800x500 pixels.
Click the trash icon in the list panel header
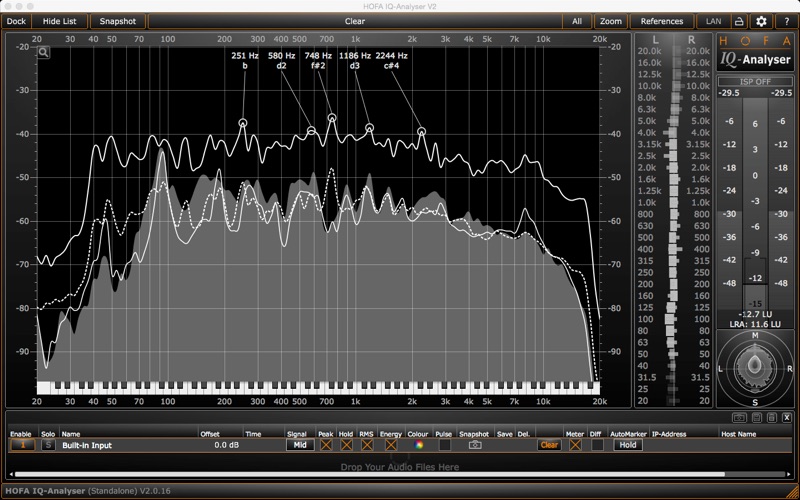(x=772, y=418)
